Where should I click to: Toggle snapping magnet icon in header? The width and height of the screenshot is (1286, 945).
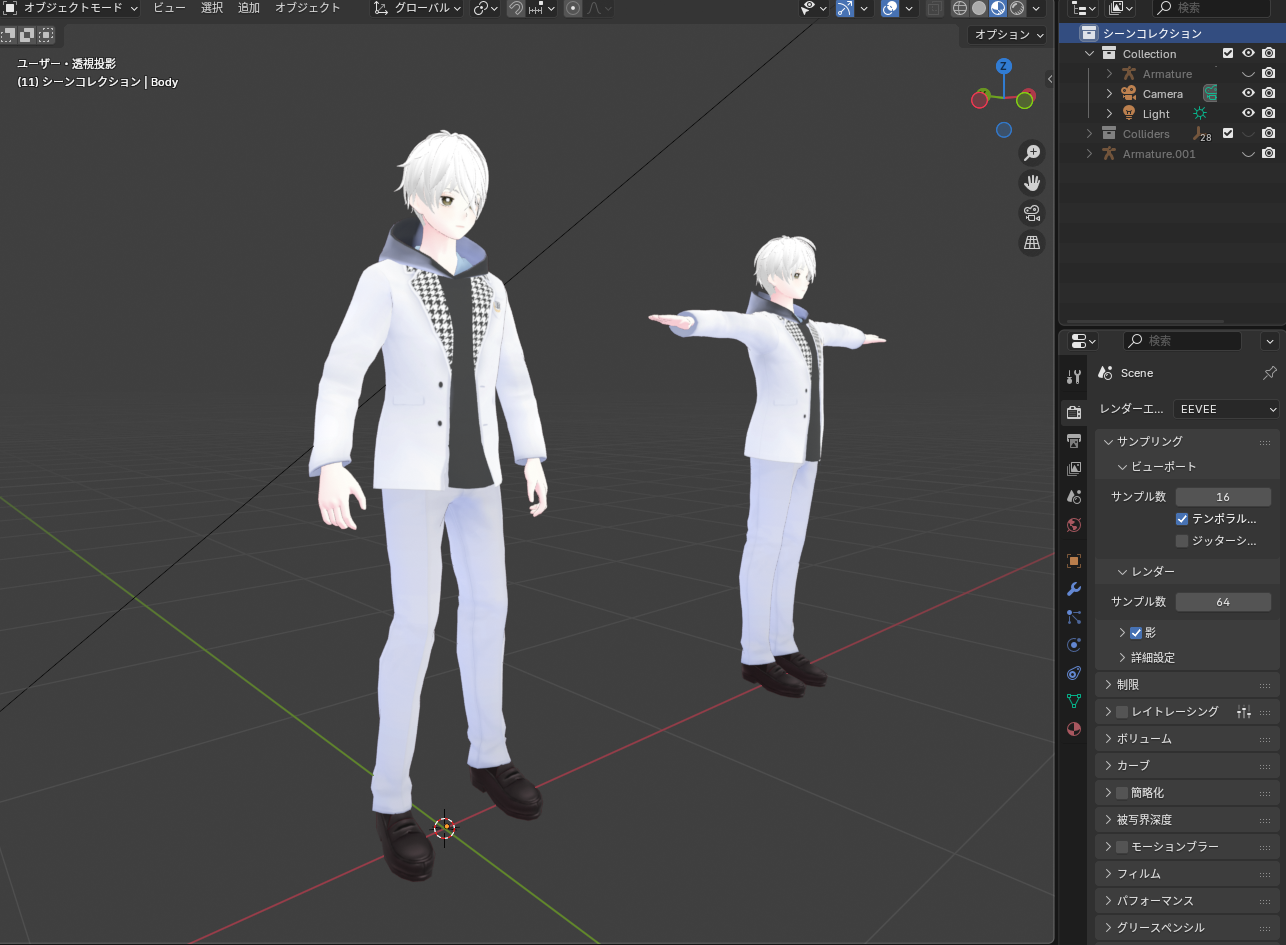(x=515, y=8)
